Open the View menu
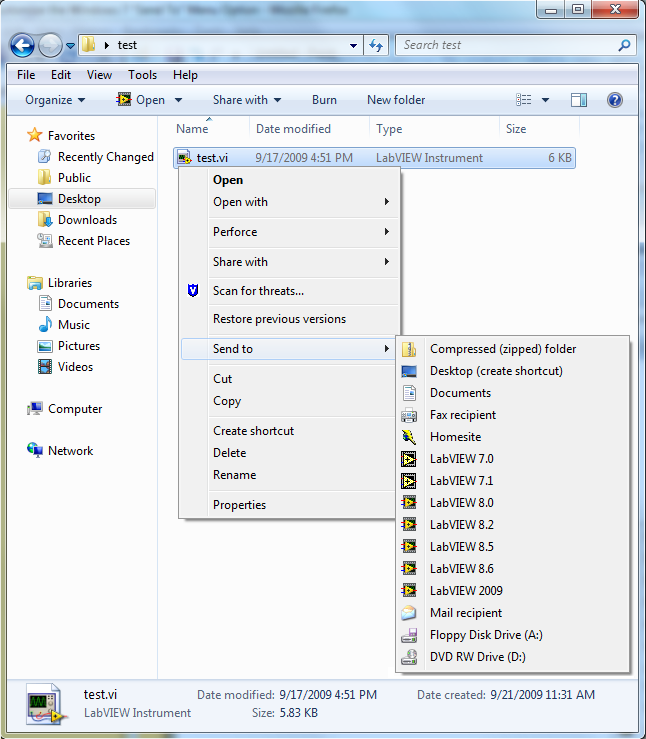The image size is (646, 739). click(x=99, y=75)
